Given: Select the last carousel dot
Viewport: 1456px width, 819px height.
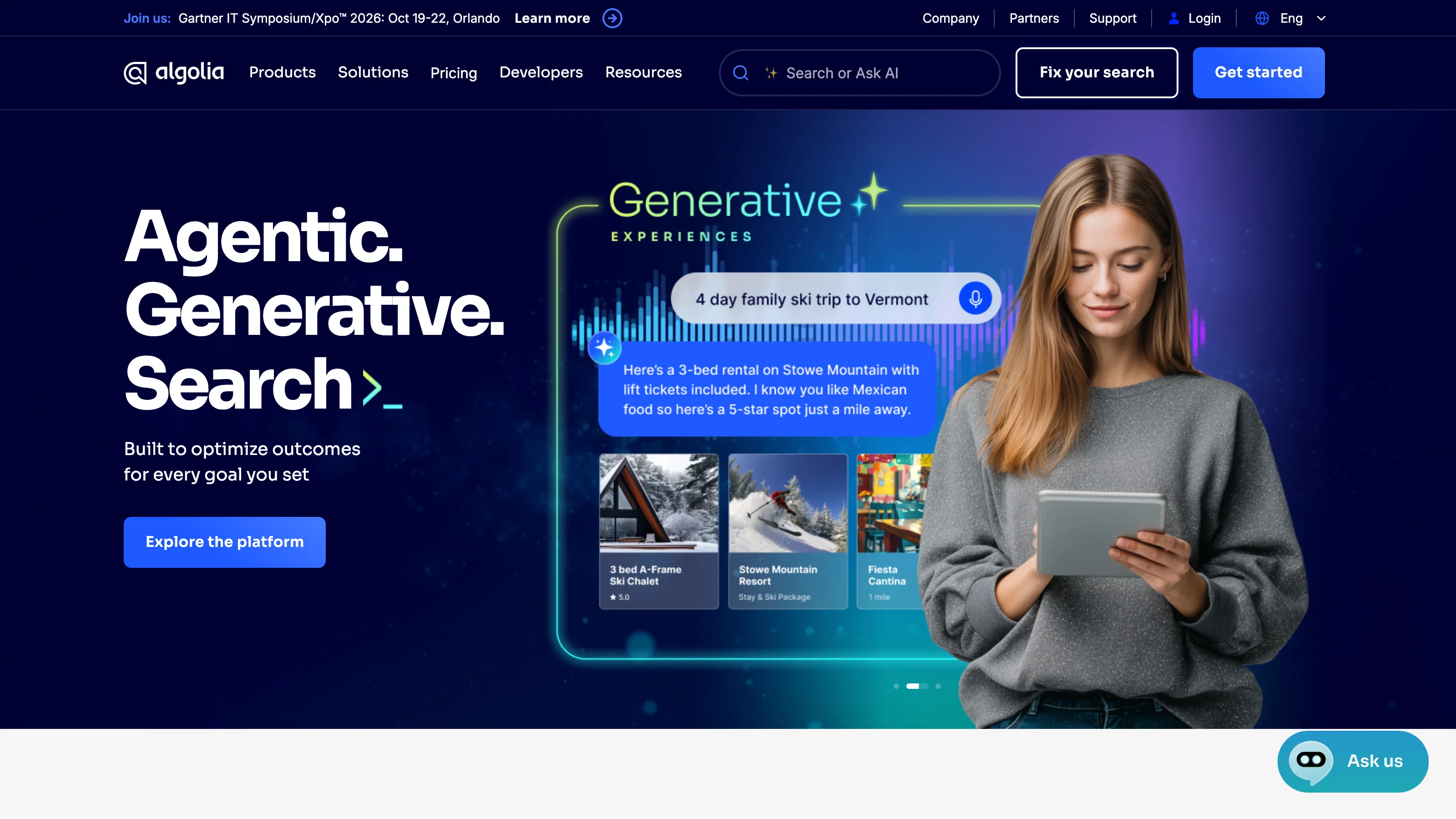Looking at the screenshot, I should tap(938, 686).
